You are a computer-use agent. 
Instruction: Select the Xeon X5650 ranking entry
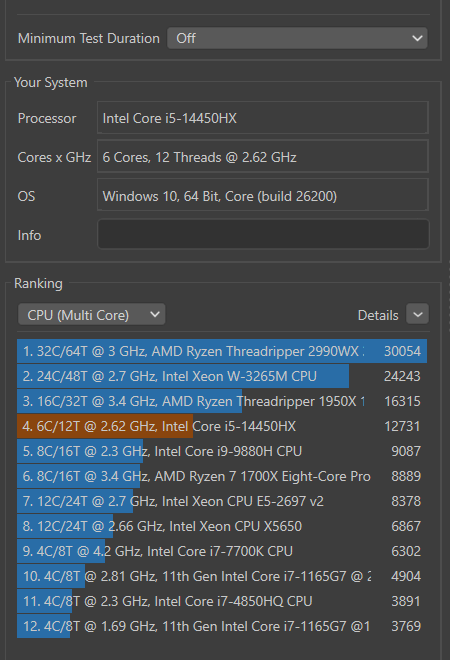pyautogui.click(x=222, y=526)
